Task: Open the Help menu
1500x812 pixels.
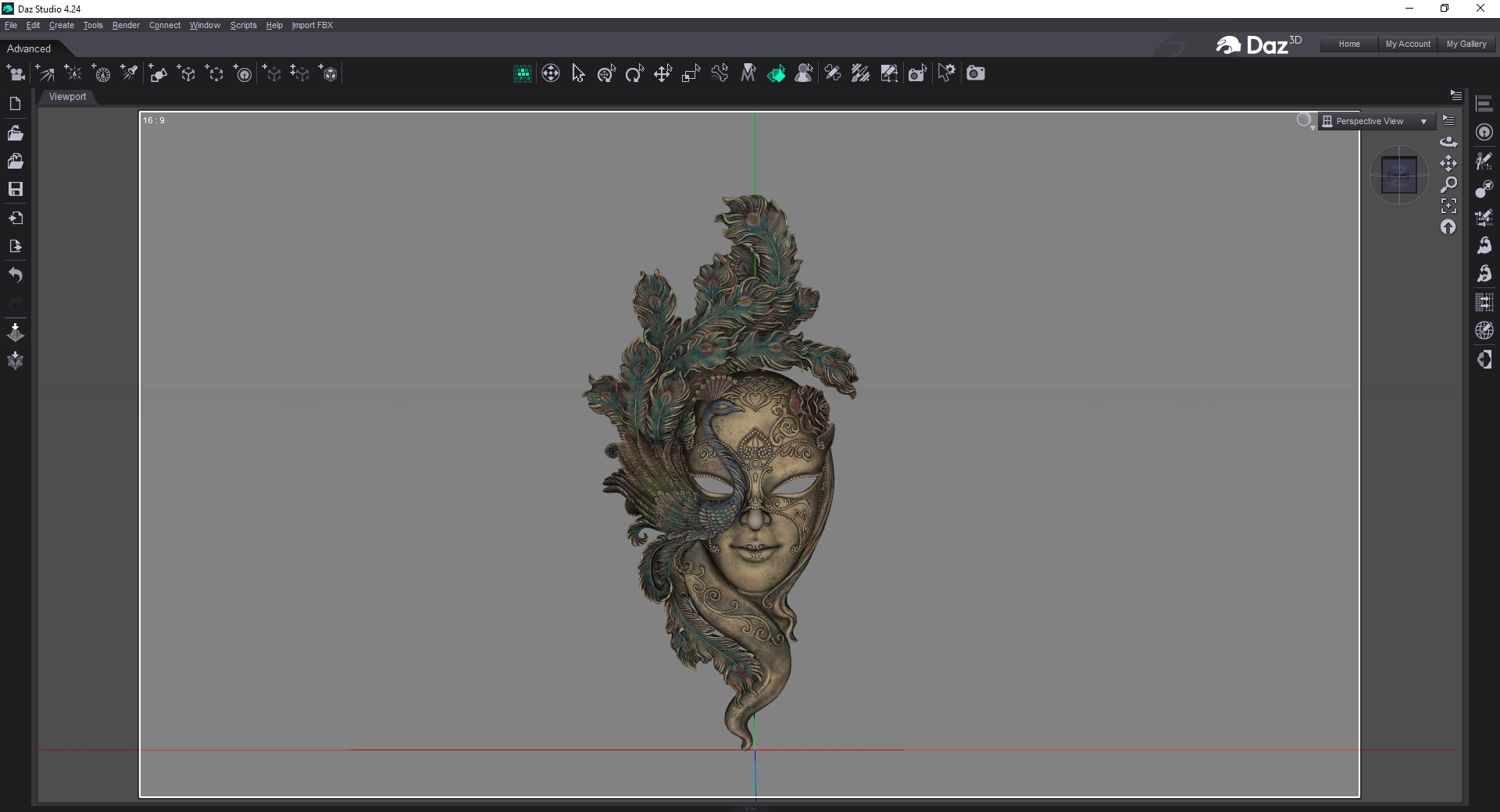Action: point(274,25)
